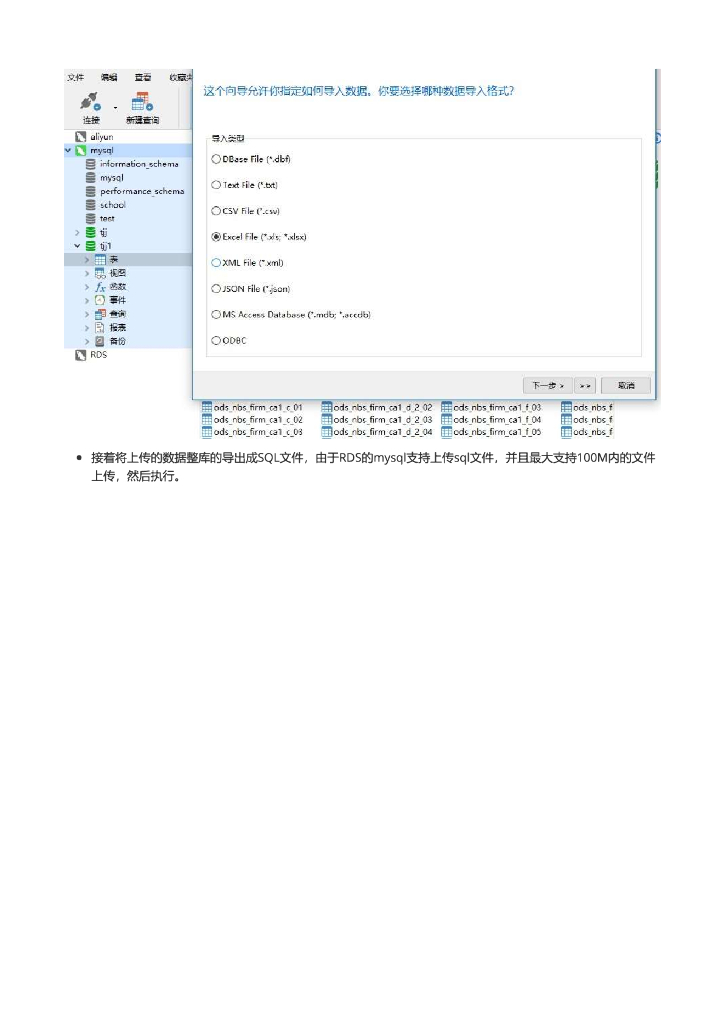Click the RDS connection icon
This screenshot has height=1024, width=724.
[81, 355]
